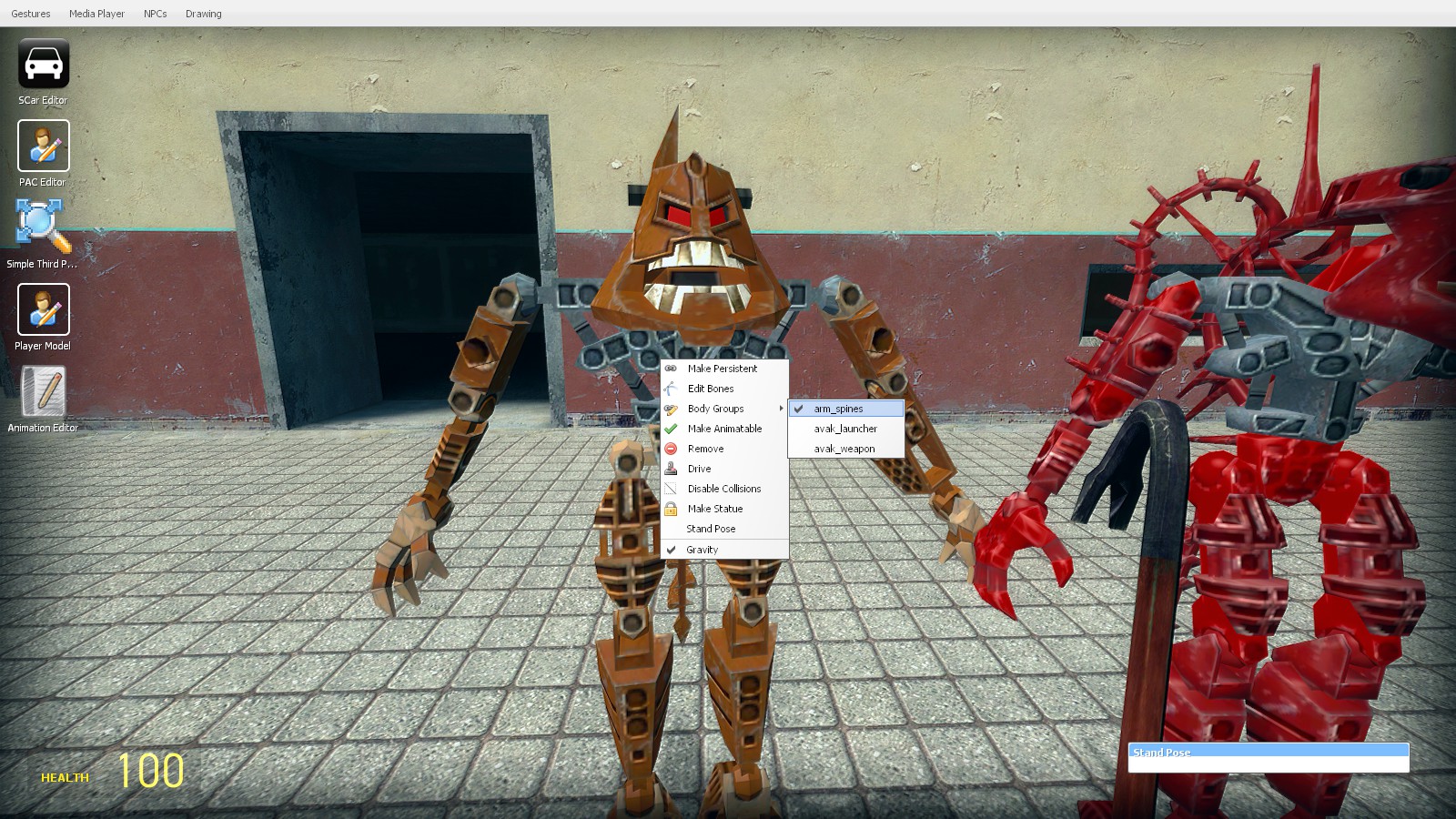Select Make Persistent from context menu
Viewport: 1456px width, 819px height.
point(722,369)
